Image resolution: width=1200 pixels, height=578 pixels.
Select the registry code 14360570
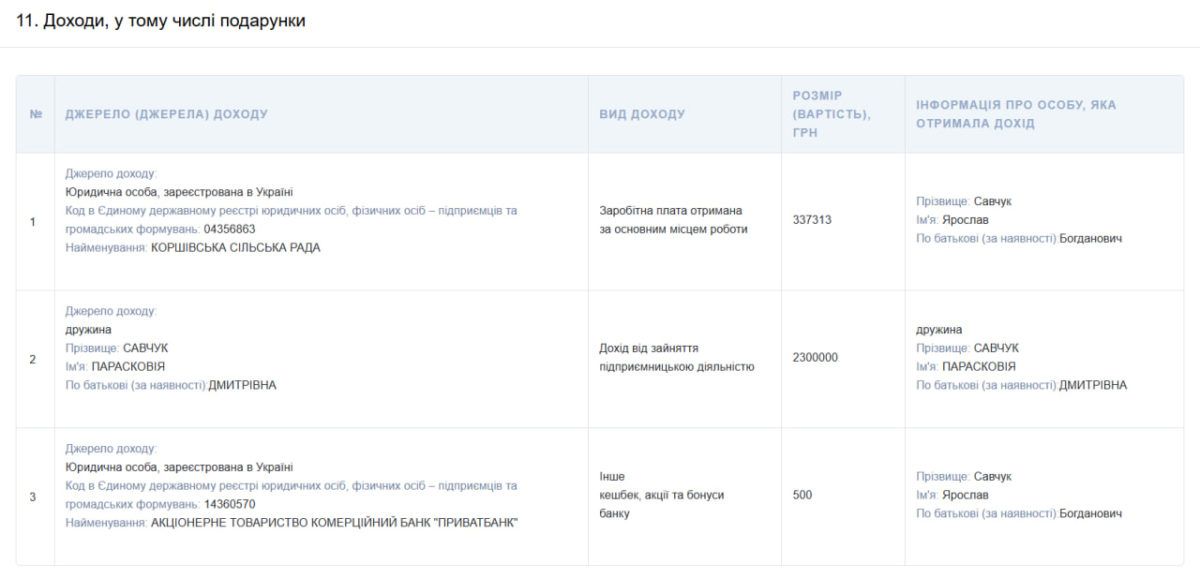click(229, 504)
